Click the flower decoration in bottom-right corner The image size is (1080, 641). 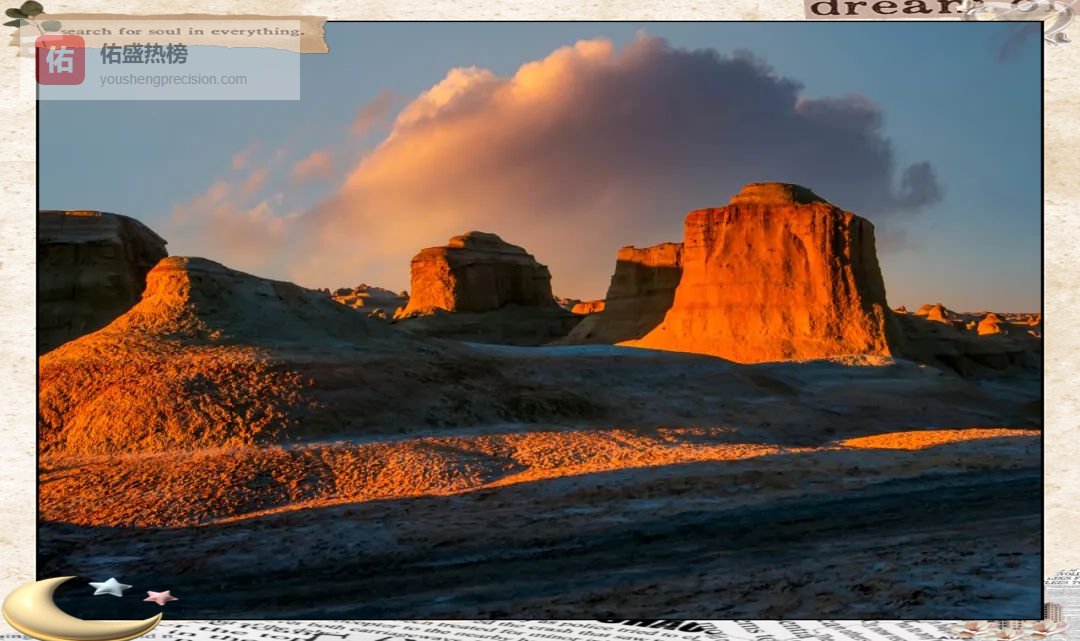(x=1000, y=629)
